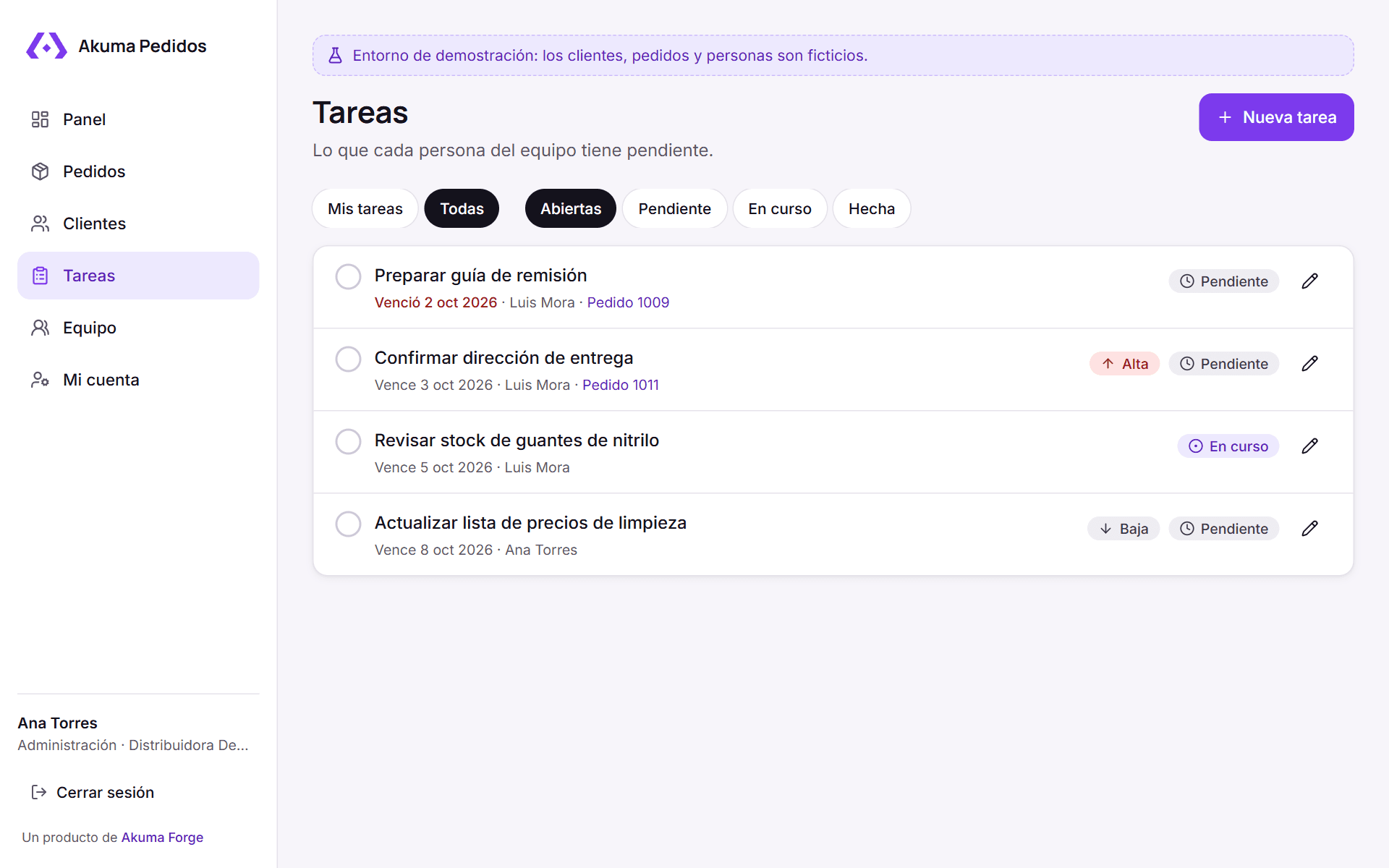Image resolution: width=1389 pixels, height=868 pixels.
Task: Click Pendiente badge on Confirmar dirección row
Action: point(1224,364)
